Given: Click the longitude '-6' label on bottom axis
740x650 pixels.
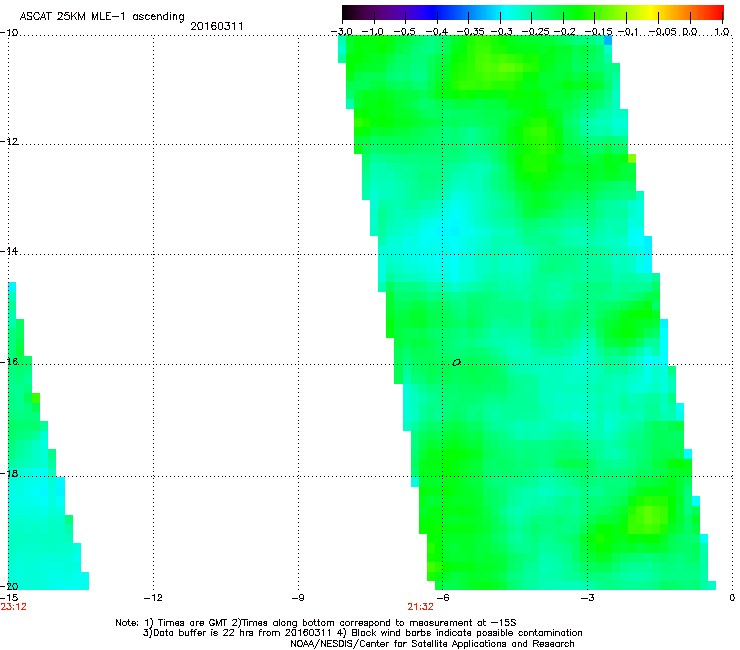Looking at the screenshot, I should [442, 598].
